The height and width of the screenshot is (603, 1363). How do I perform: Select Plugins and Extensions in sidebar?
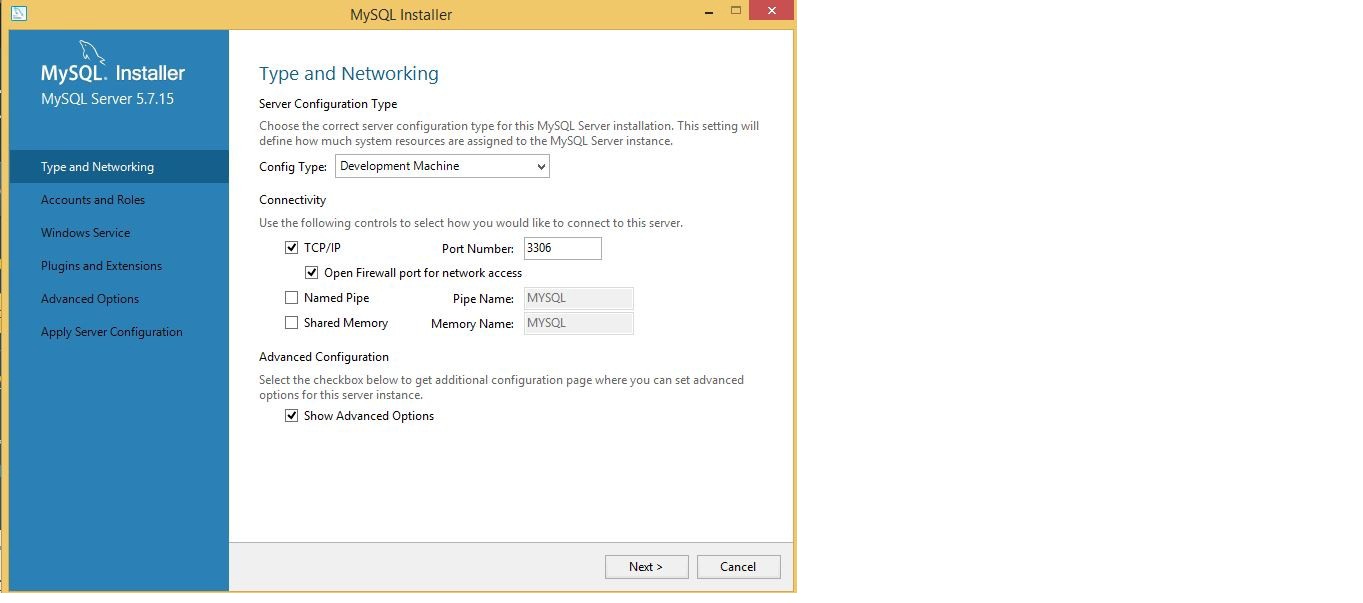click(x=101, y=266)
